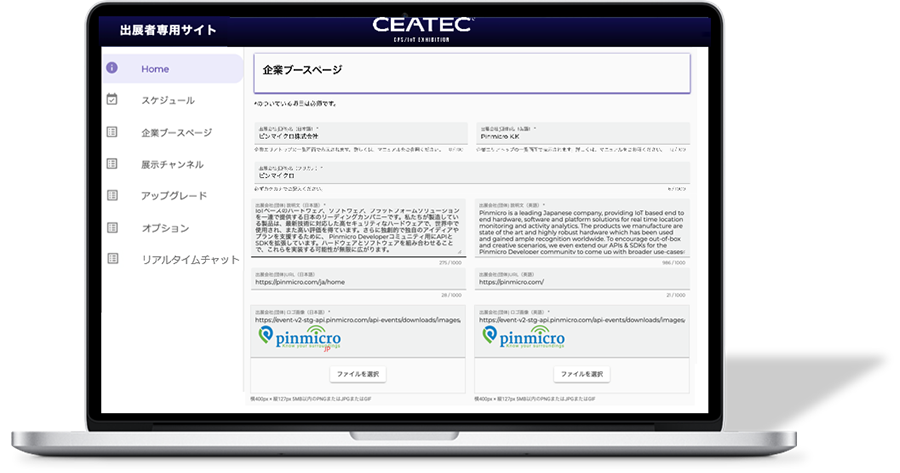Click the list icon beside アップグレード
This screenshot has width=900, height=473.
(x=112, y=195)
